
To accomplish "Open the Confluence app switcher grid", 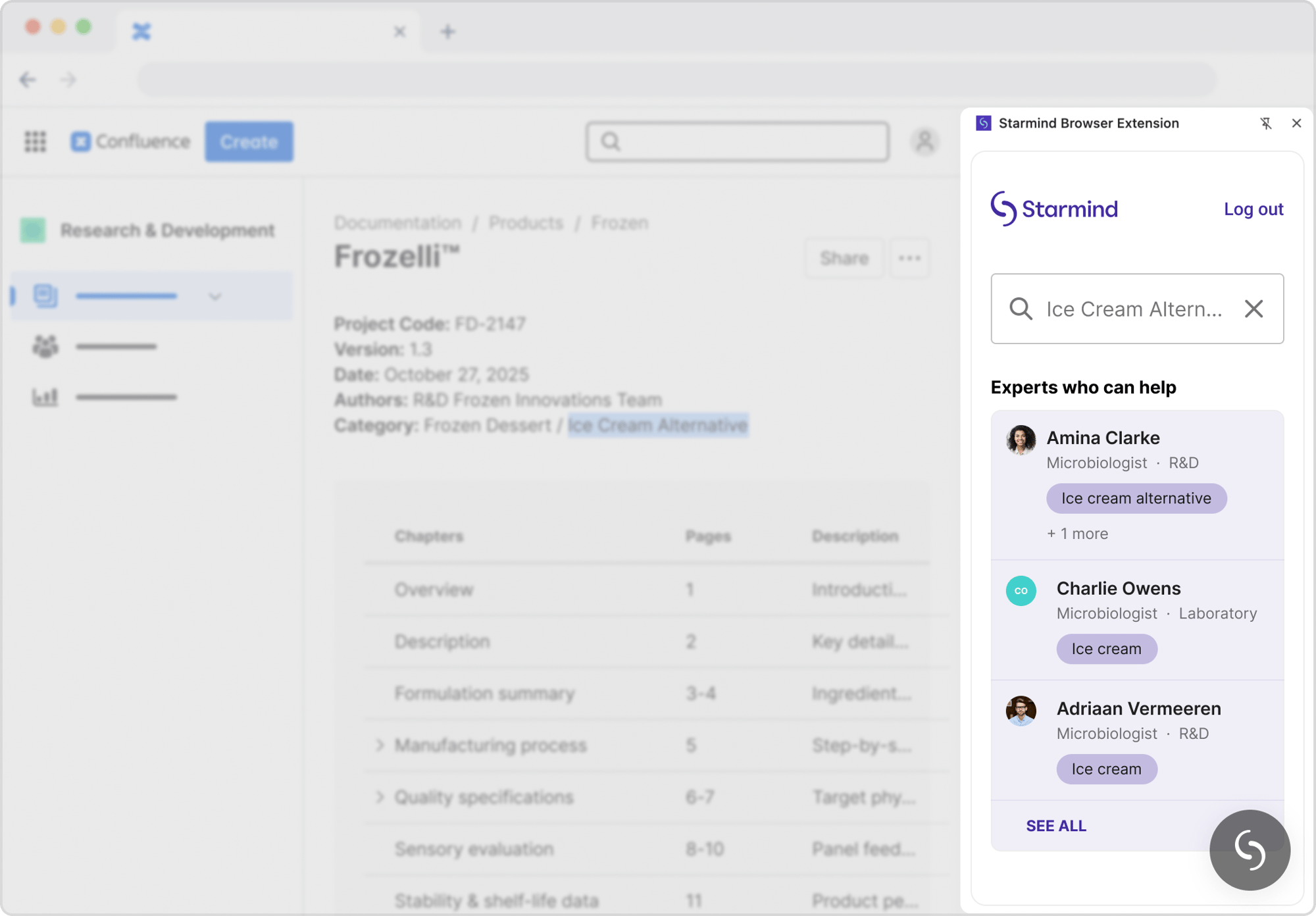I will coord(36,141).
